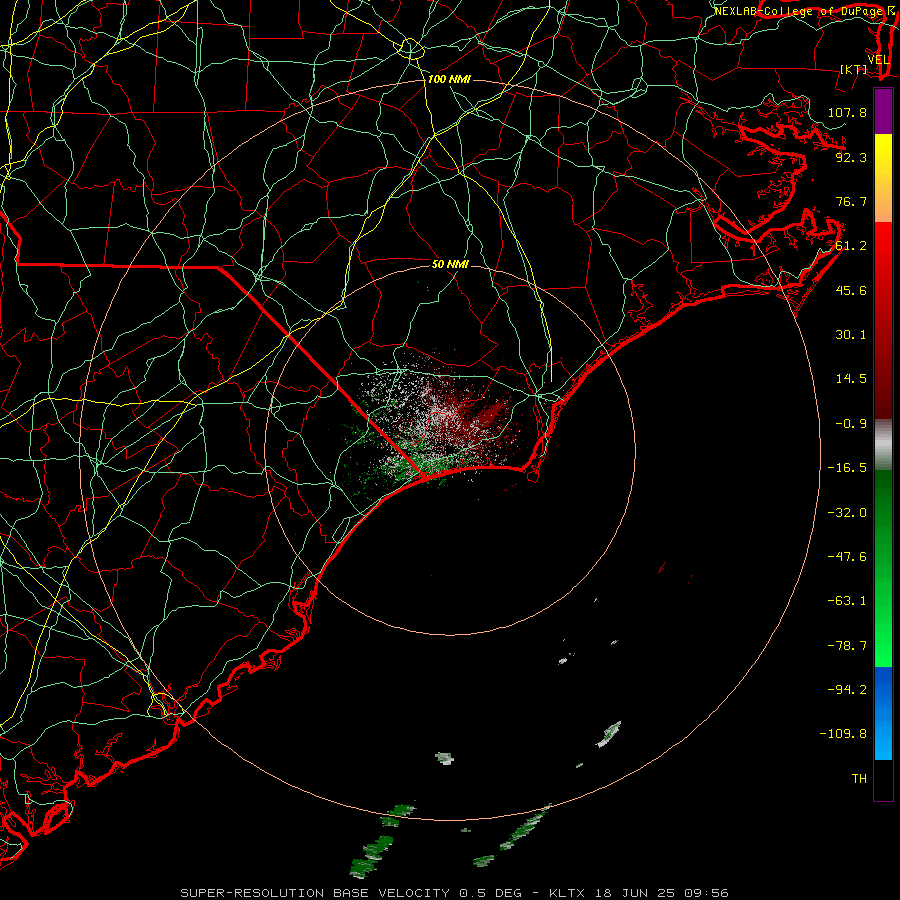Click the -78.7 legend value

[x=847, y=646]
